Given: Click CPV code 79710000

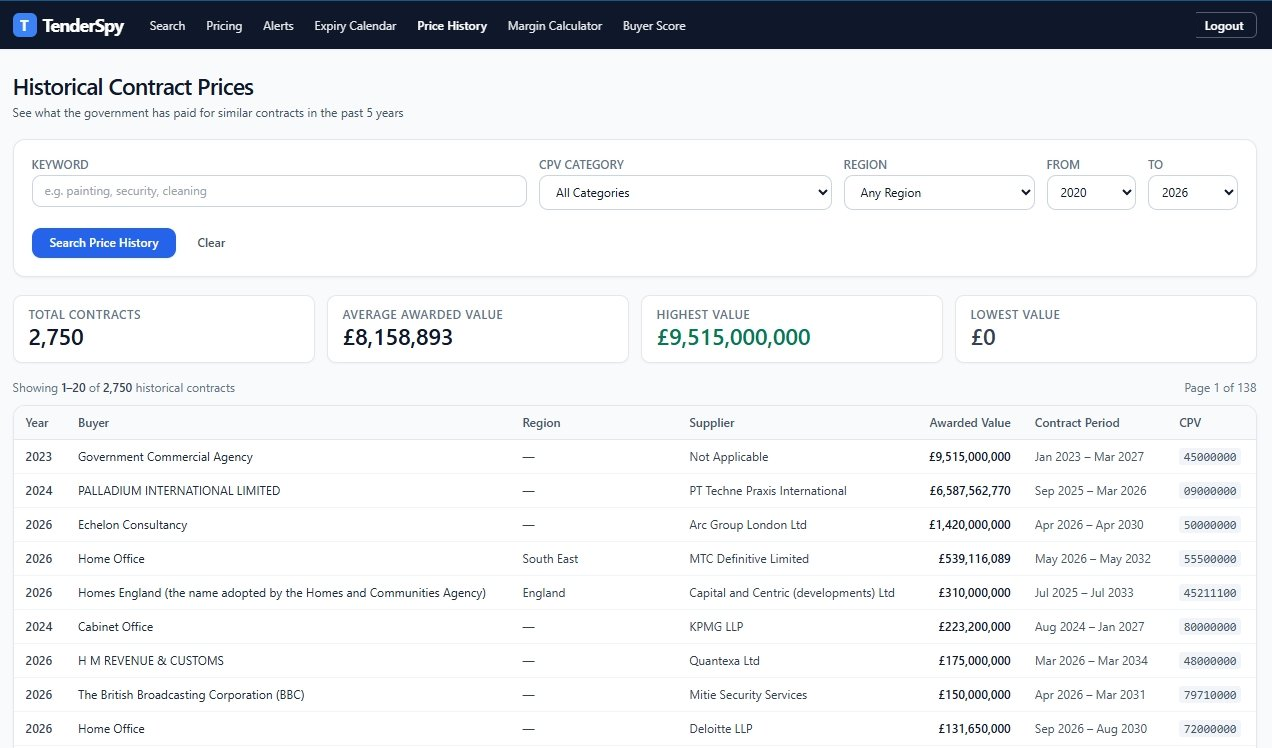Looking at the screenshot, I should (x=1210, y=695).
